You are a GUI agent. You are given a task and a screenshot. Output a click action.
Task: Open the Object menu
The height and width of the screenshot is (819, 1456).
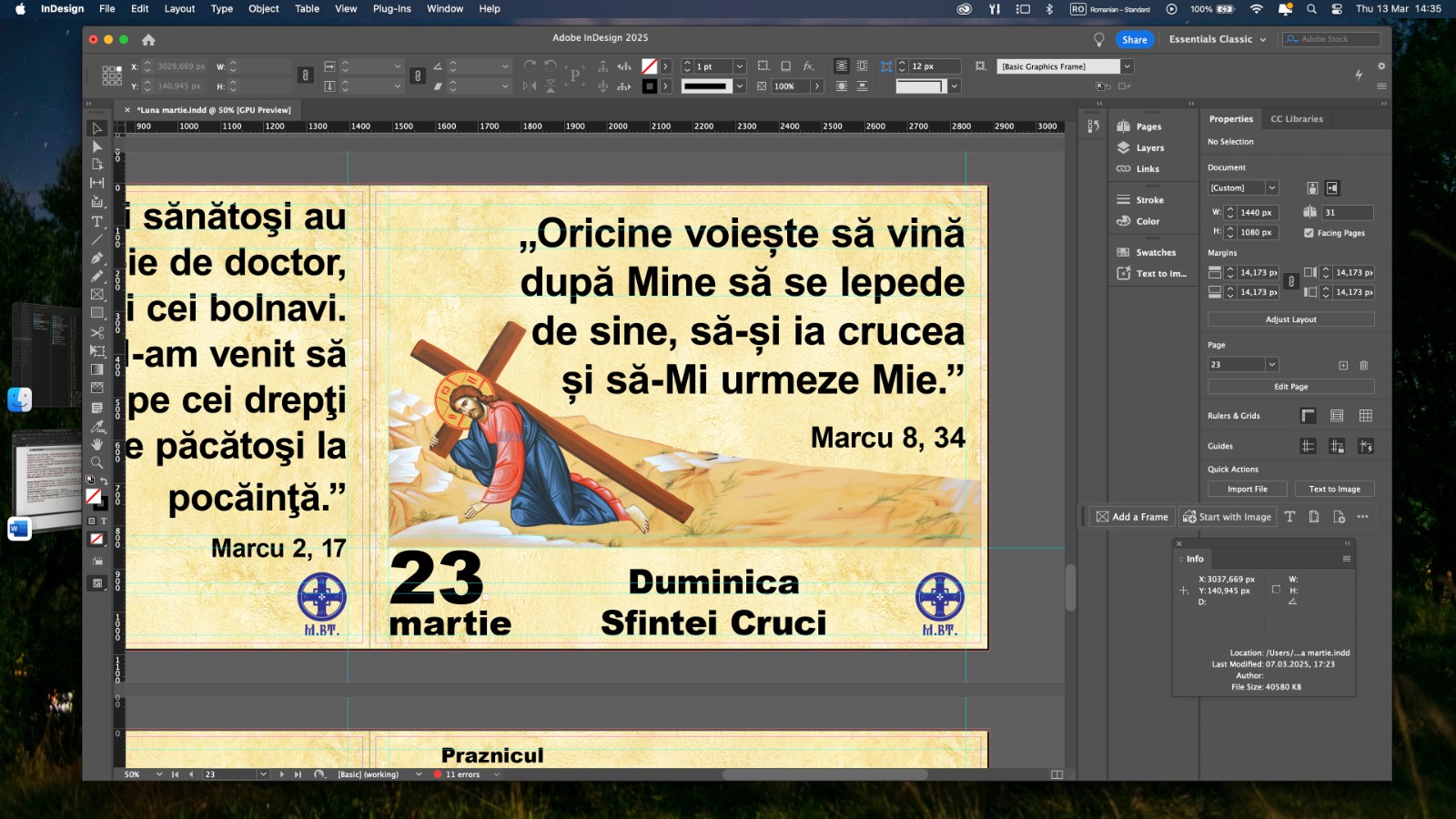pyautogui.click(x=263, y=8)
